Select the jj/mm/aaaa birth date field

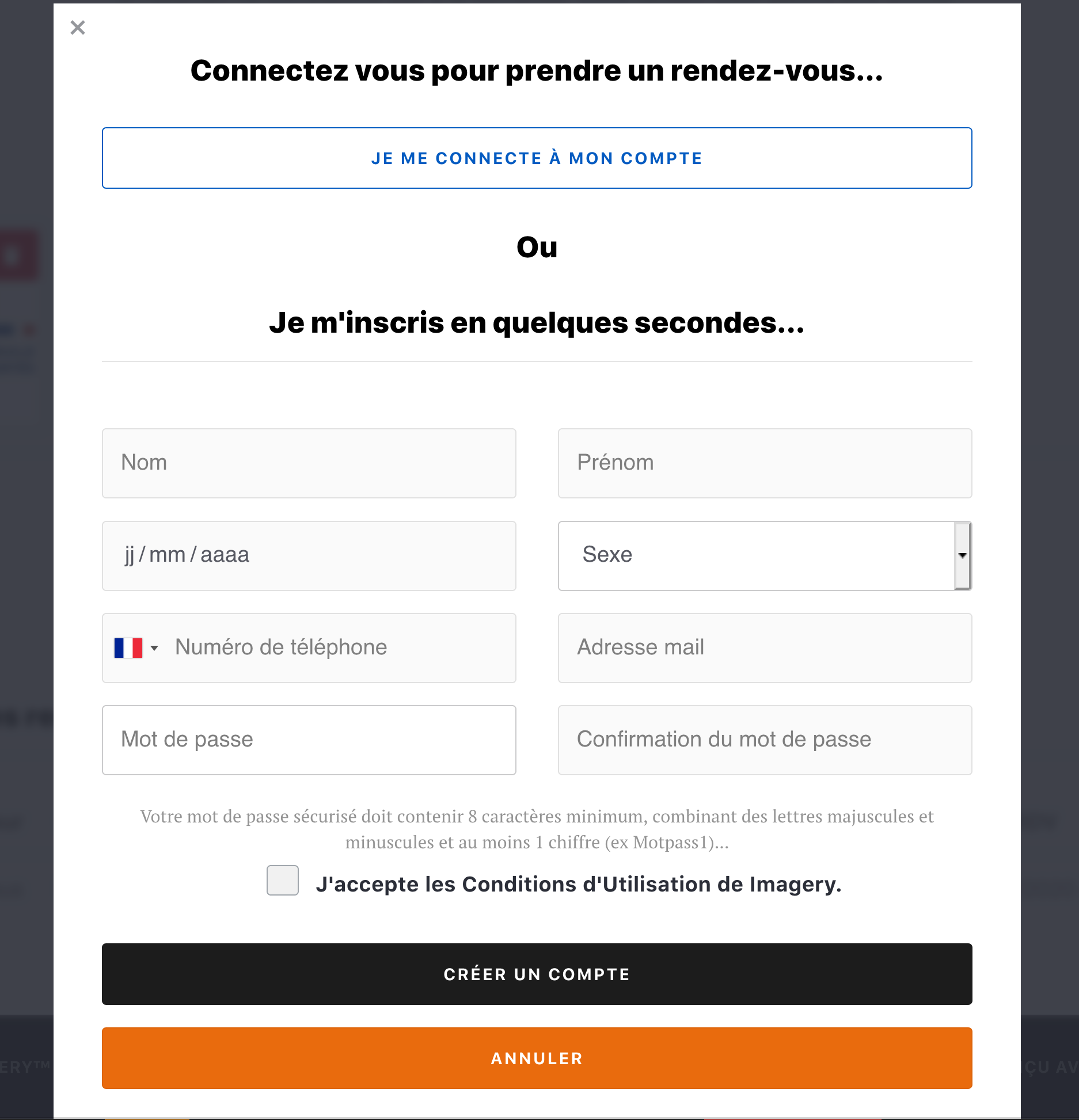(309, 555)
